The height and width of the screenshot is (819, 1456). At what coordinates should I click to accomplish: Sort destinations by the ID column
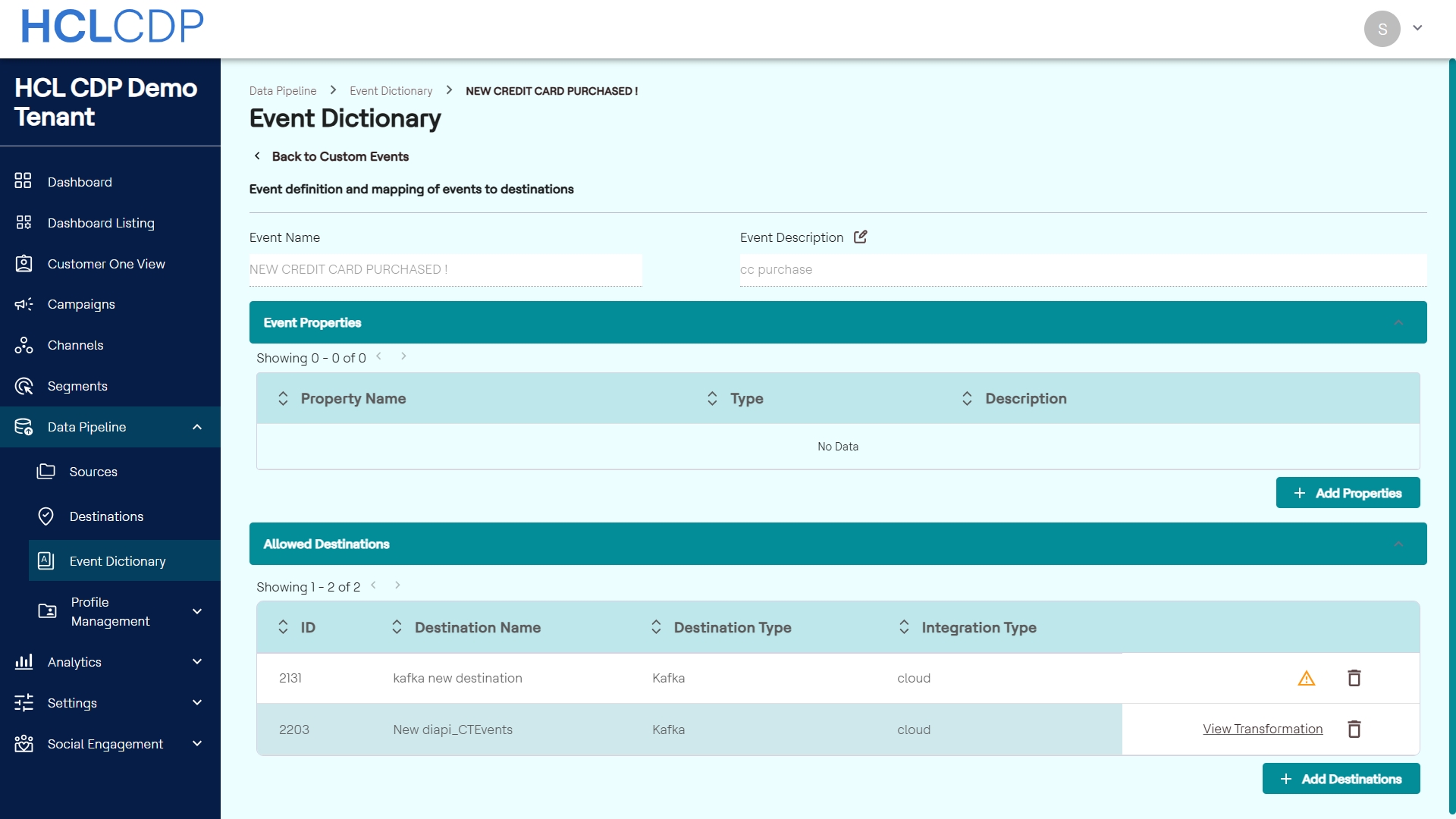(x=283, y=627)
